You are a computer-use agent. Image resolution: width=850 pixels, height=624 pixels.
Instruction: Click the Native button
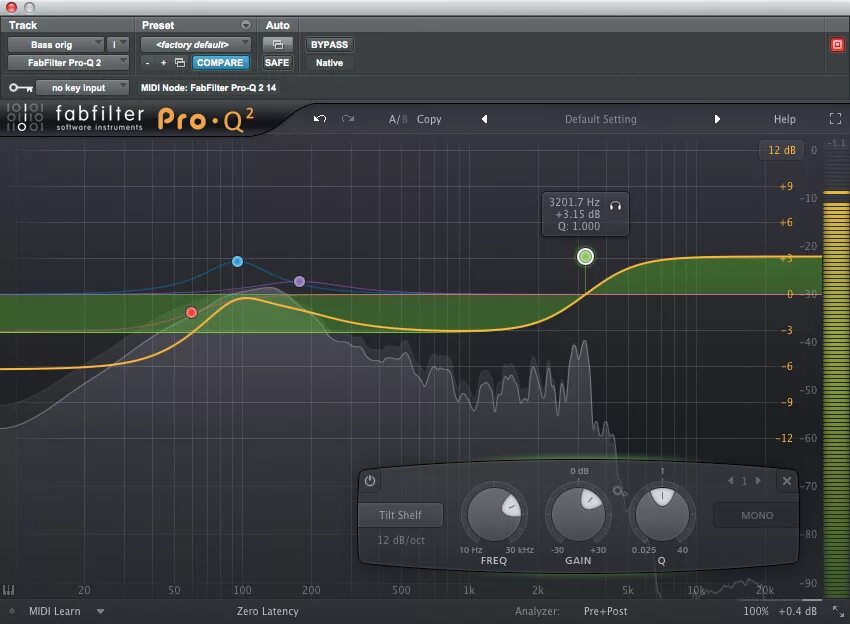click(x=329, y=62)
